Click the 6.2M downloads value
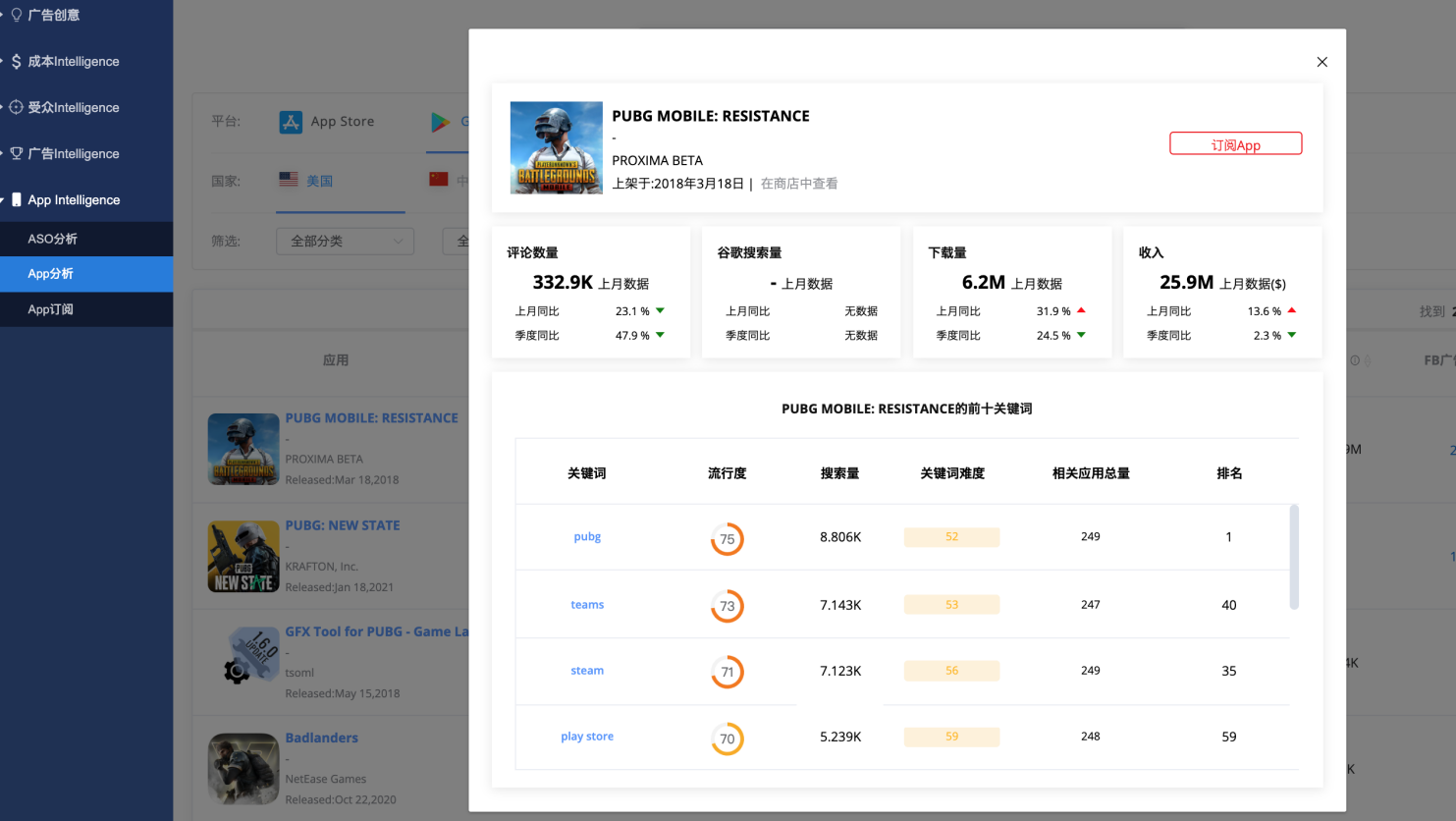Viewport: 1456px width, 821px height. click(984, 283)
